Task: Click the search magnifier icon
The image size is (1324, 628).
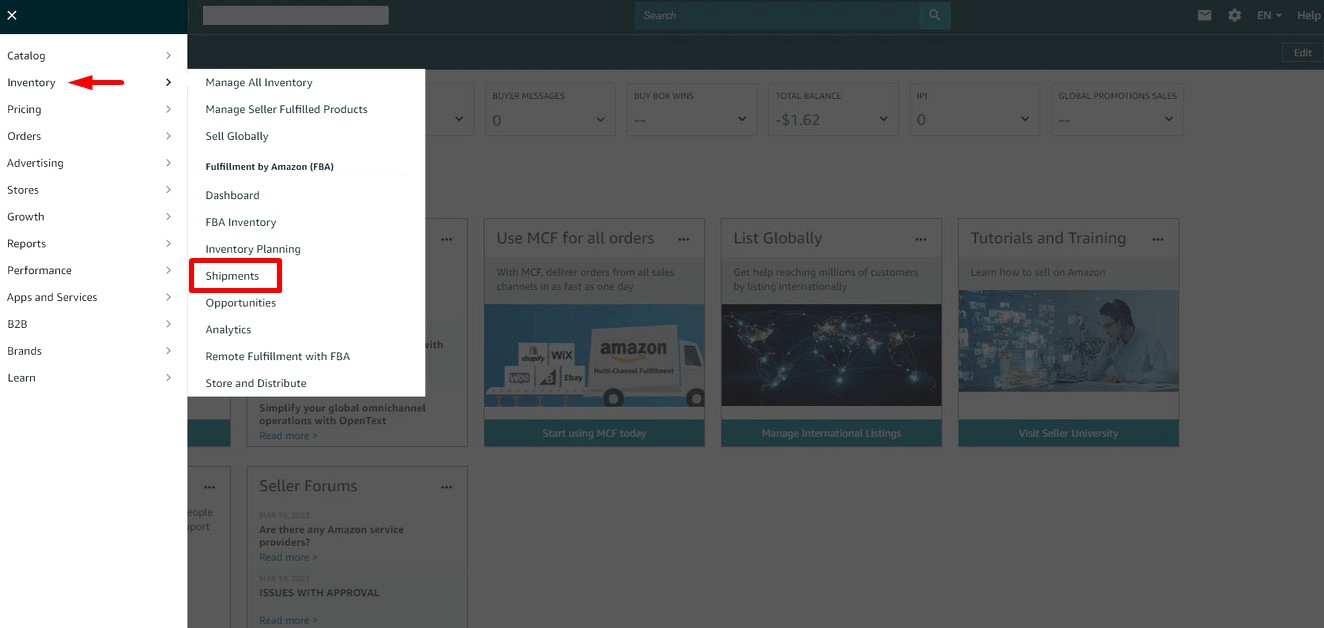Action: (934, 15)
